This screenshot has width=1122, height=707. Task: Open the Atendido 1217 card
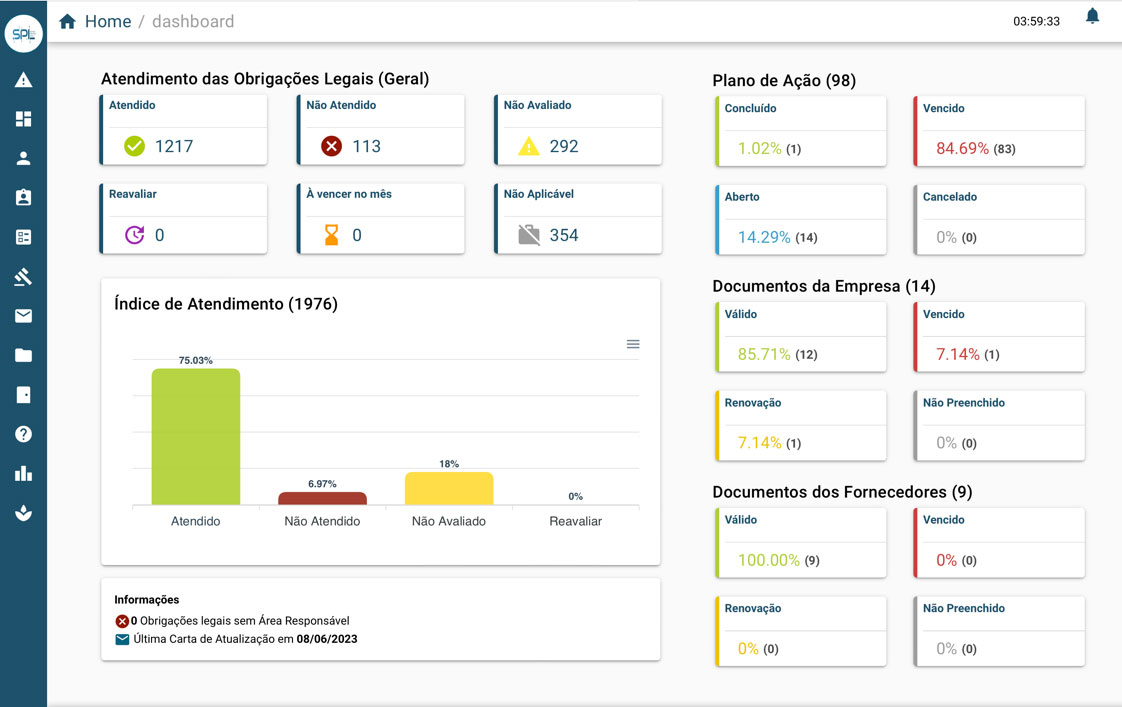pos(183,130)
